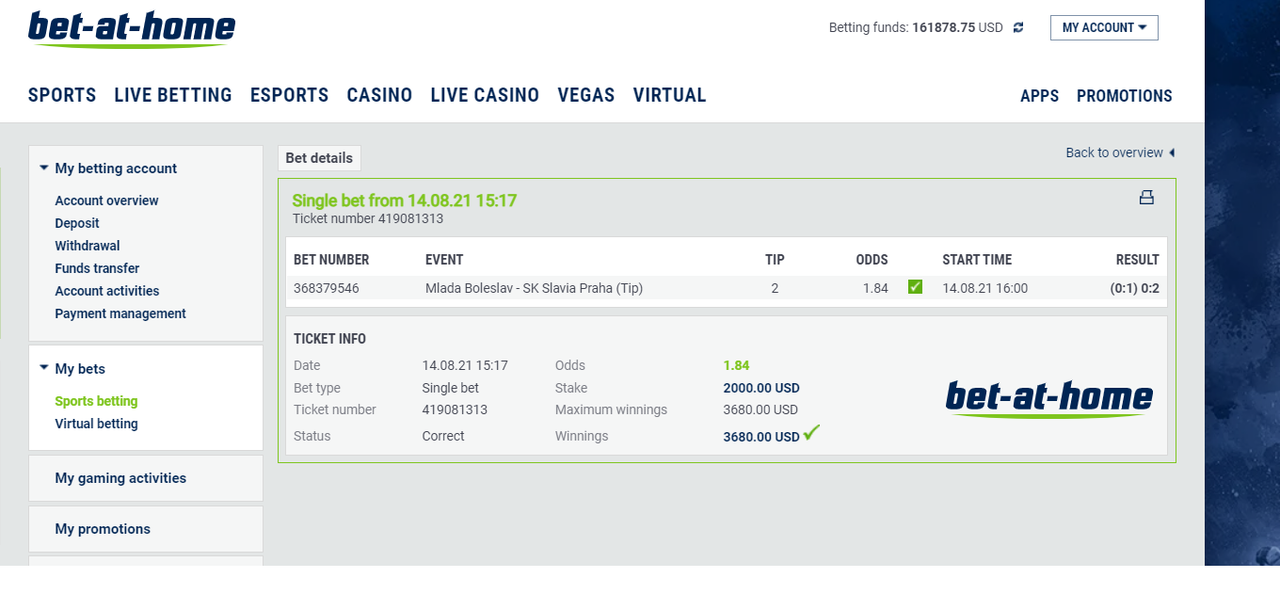Open Account overview link
This screenshot has width=1280, height=610.
(x=107, y=201)
